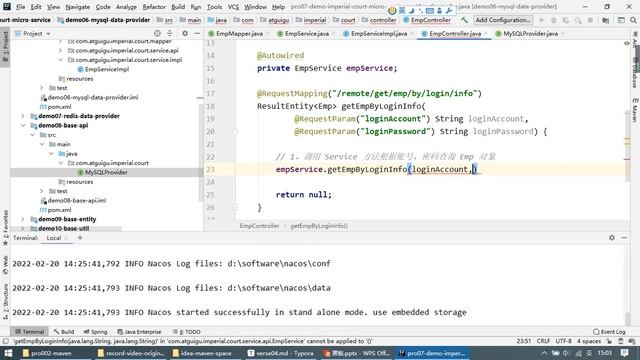Open Project panel settings gear
The width and height of the screenshot is (640, 360).
(x=185, y=33)
